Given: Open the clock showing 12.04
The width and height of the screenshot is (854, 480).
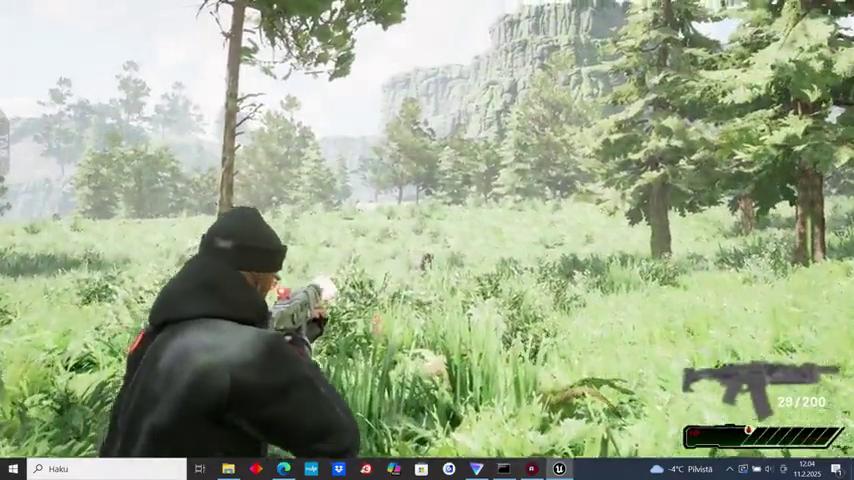Looking at the screenshot, I should click(x=807, y=469).
